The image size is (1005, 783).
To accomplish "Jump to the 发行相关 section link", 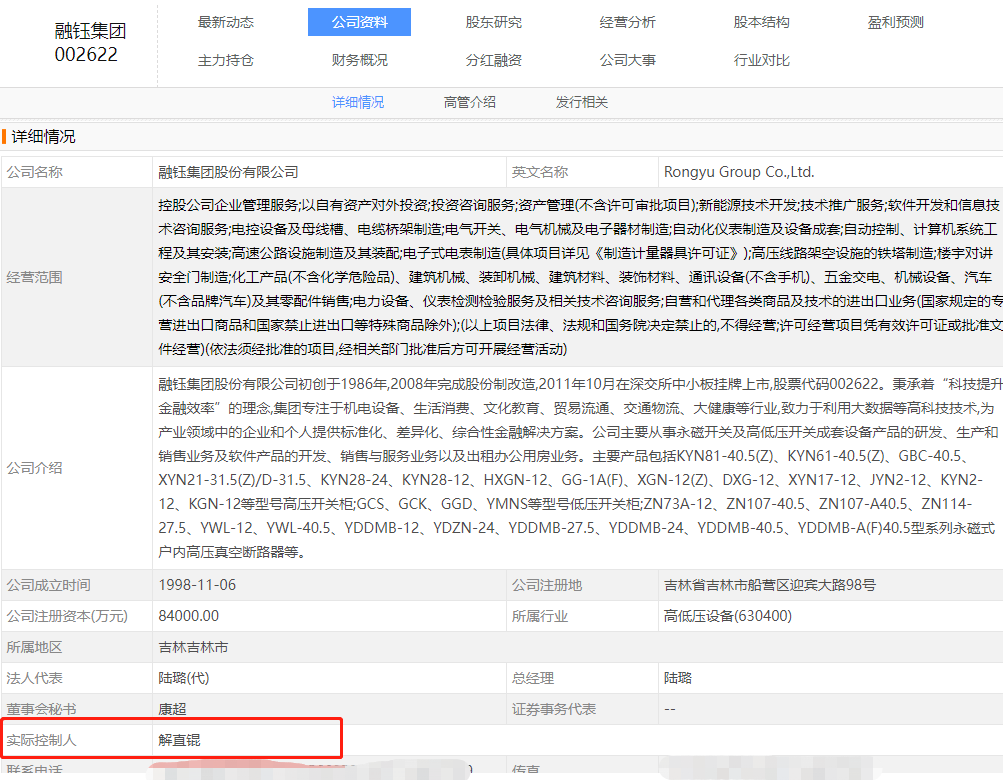I will click(x=582, y=103).
